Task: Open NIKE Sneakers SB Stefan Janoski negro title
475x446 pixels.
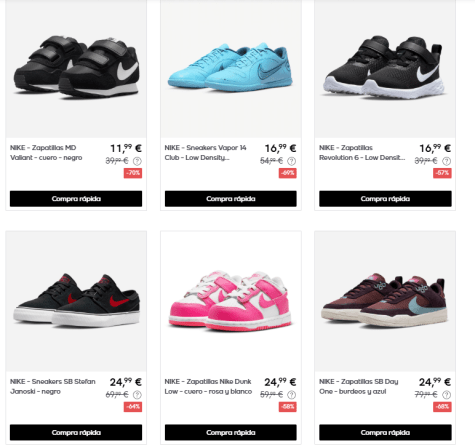Action: (53, 386)
